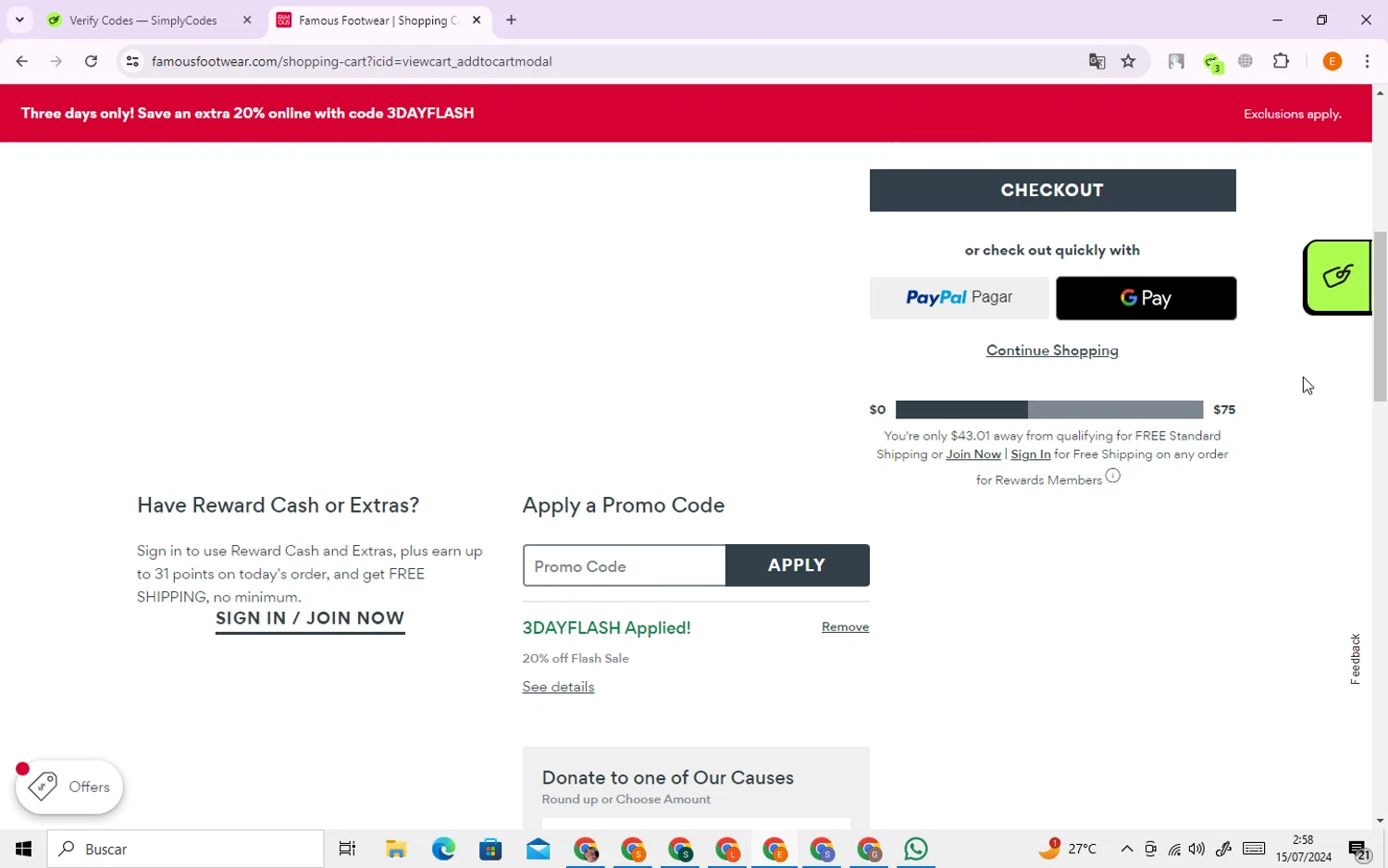Close the Verify Codes SimplyCodes tab
The image size is (1388, 868).
click(247, 19)
